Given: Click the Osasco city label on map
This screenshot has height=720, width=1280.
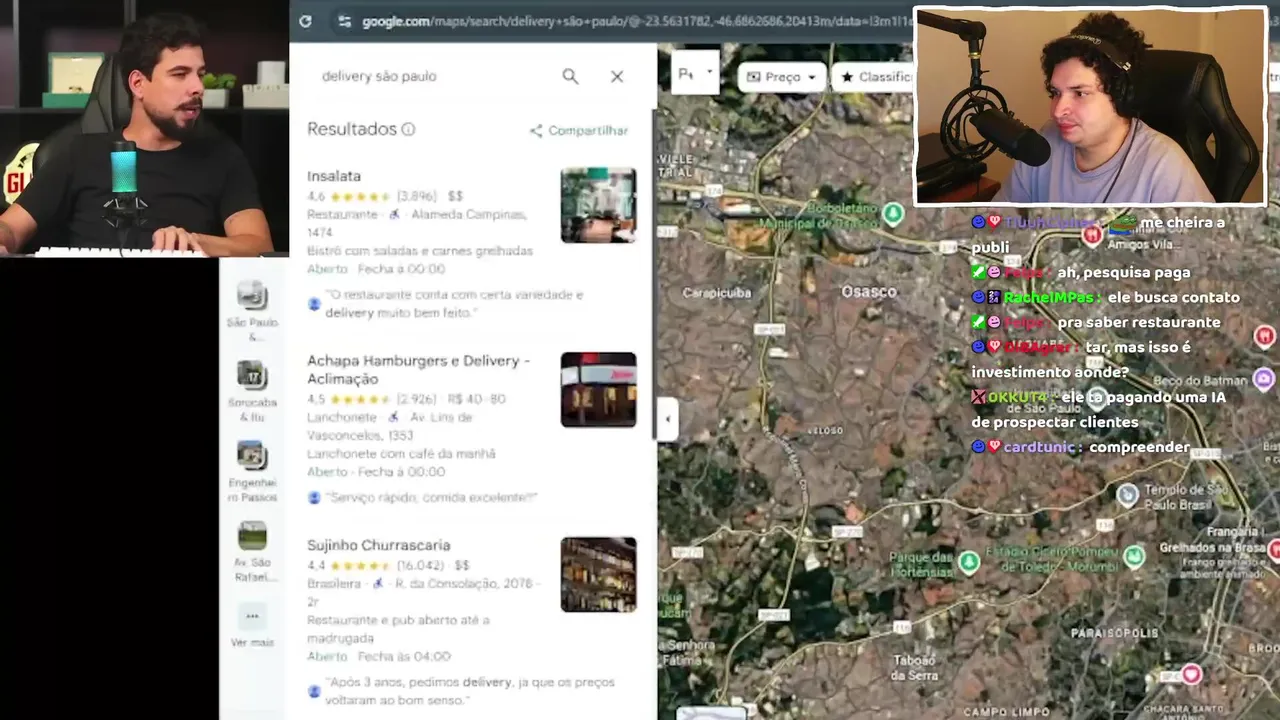Looking at the screenshot, I should (869, 292).
